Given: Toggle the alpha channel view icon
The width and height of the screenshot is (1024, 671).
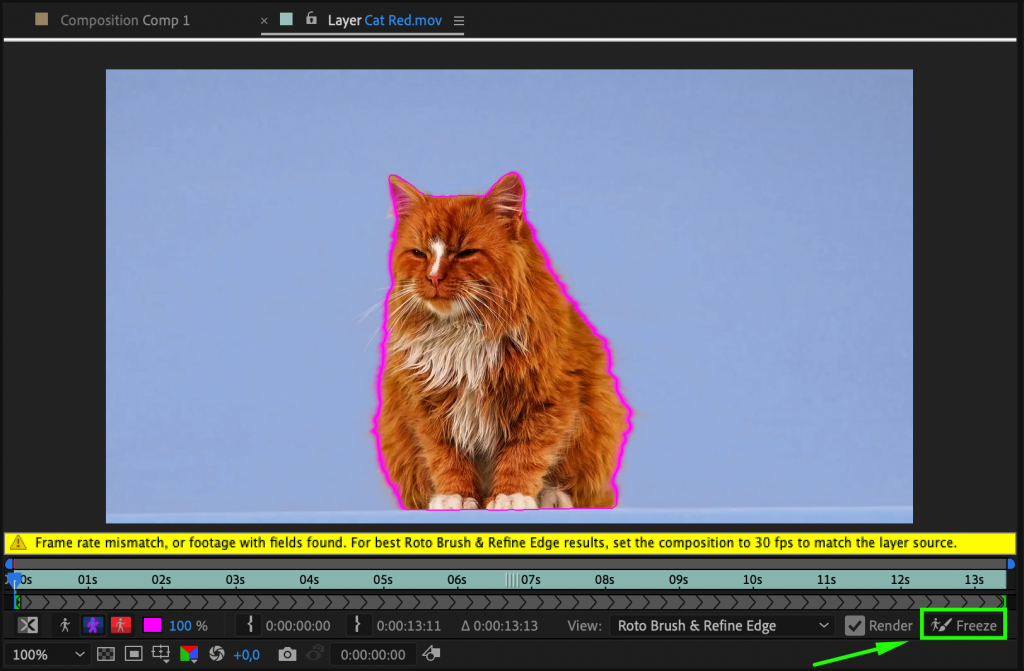Looking at the screenshot, I should click(27, 625).
